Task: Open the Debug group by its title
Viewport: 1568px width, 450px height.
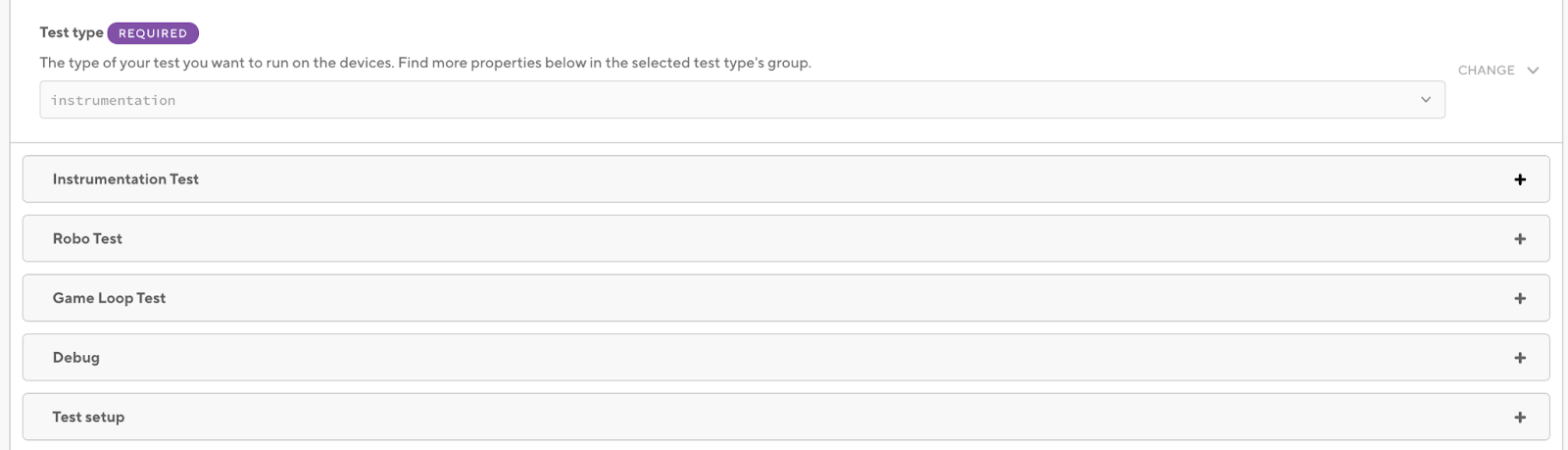Action: (76, 358)
